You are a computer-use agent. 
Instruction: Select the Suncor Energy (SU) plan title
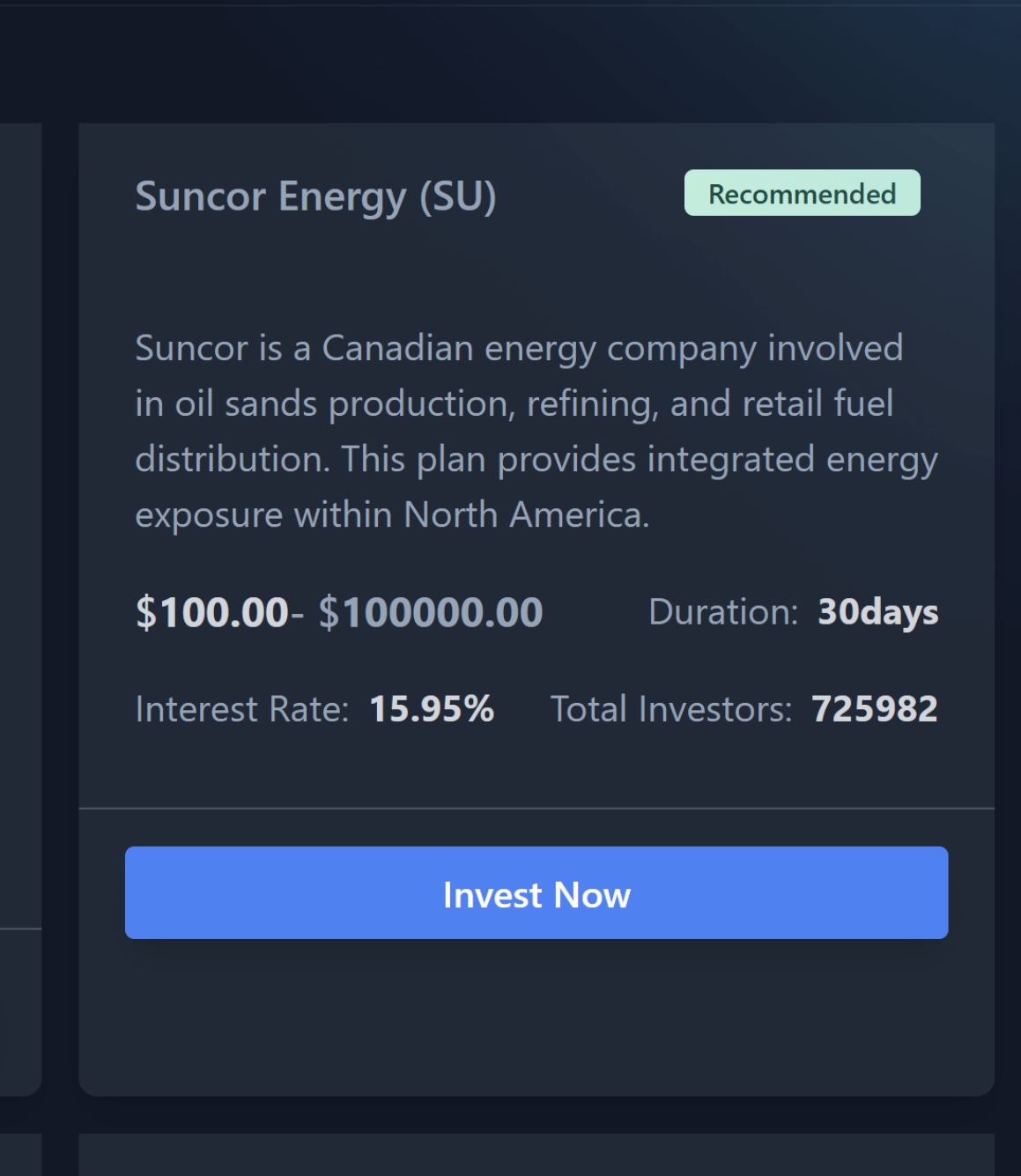315,196
